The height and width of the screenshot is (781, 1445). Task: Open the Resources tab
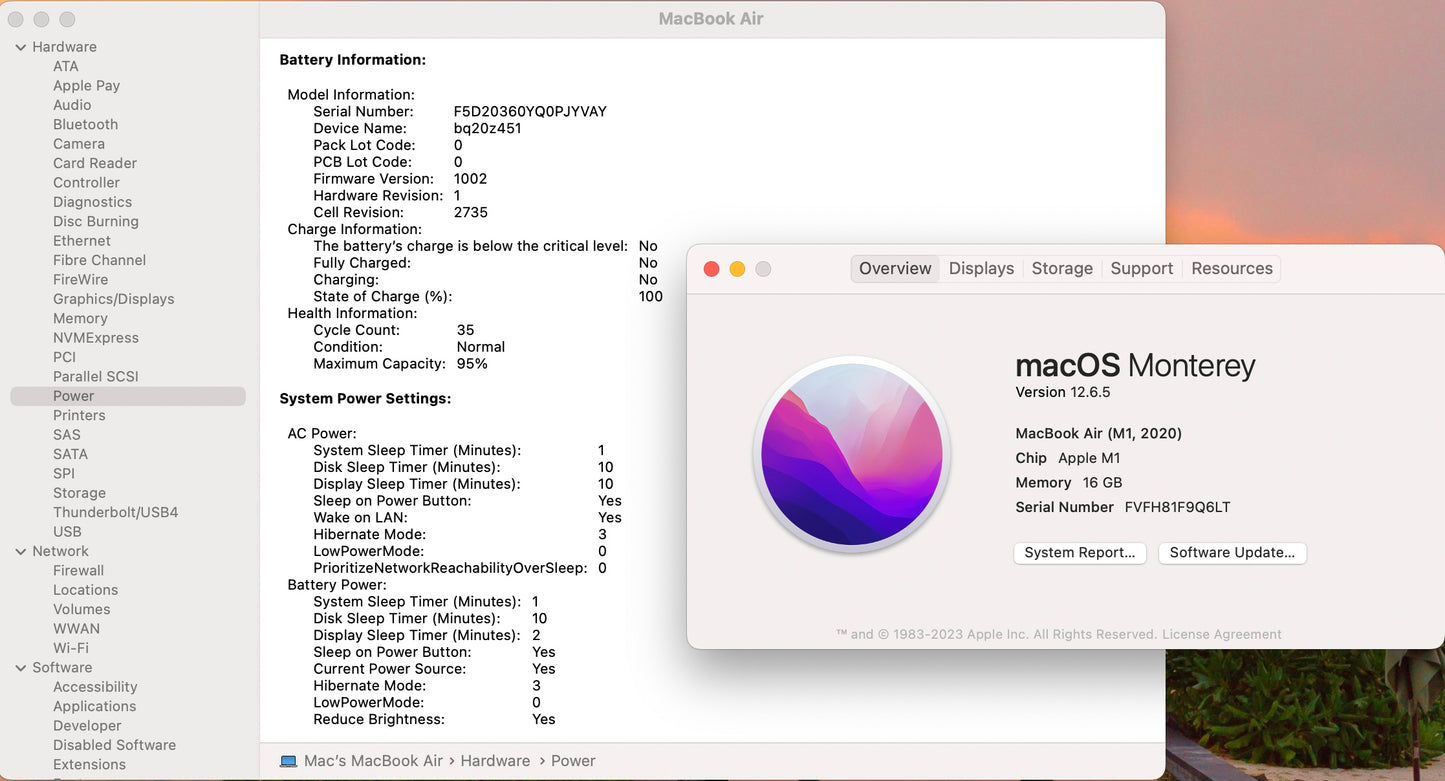[1232, 268]
